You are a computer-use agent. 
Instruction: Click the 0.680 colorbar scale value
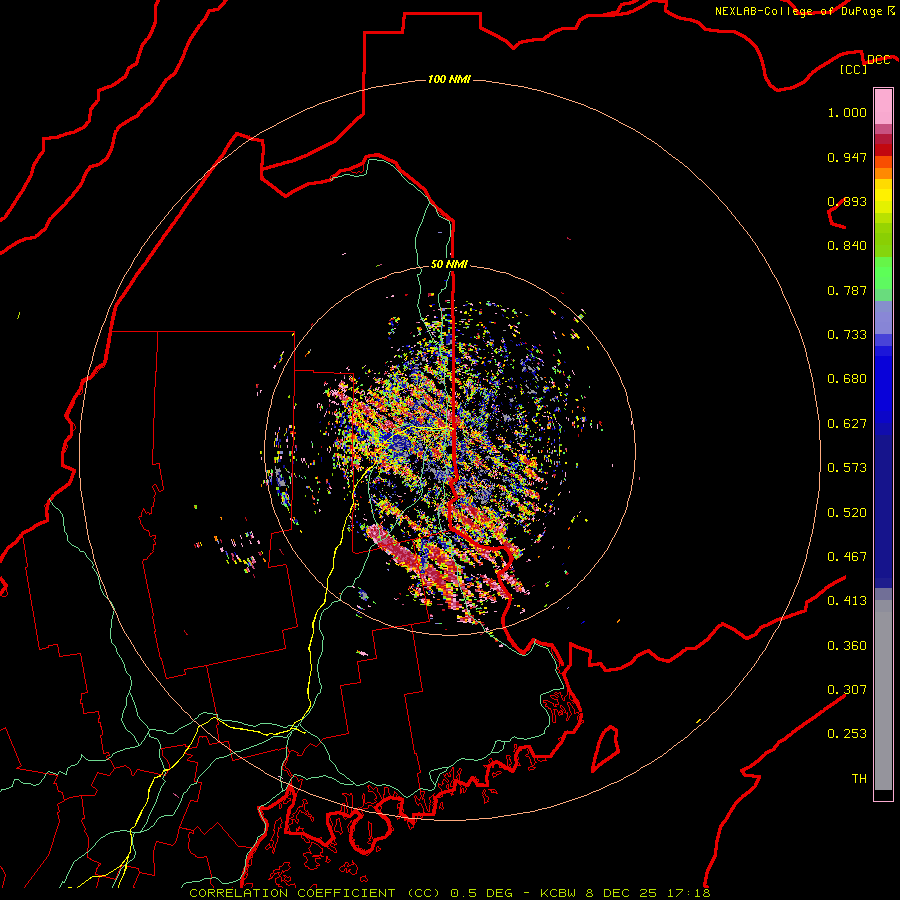(847, 379)
